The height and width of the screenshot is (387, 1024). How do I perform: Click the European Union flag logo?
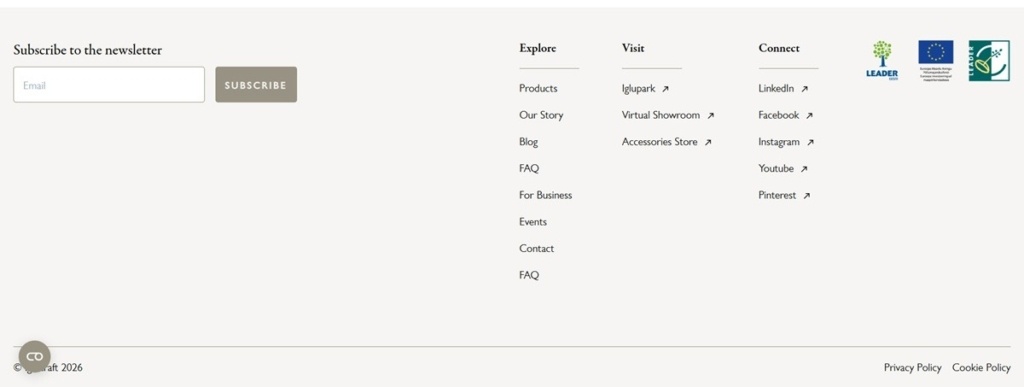click(x=936, y=61)
